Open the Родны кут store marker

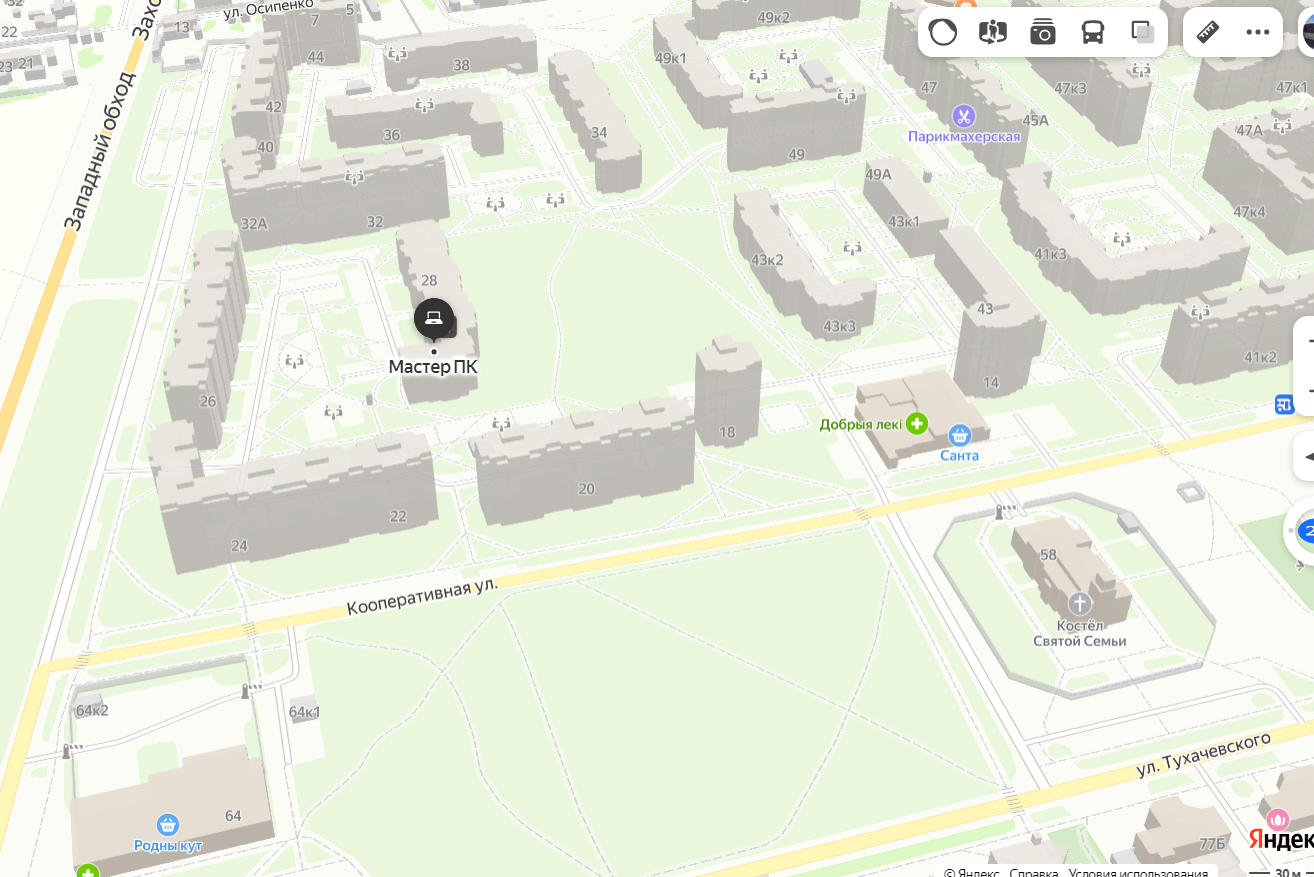pos(168,825)
